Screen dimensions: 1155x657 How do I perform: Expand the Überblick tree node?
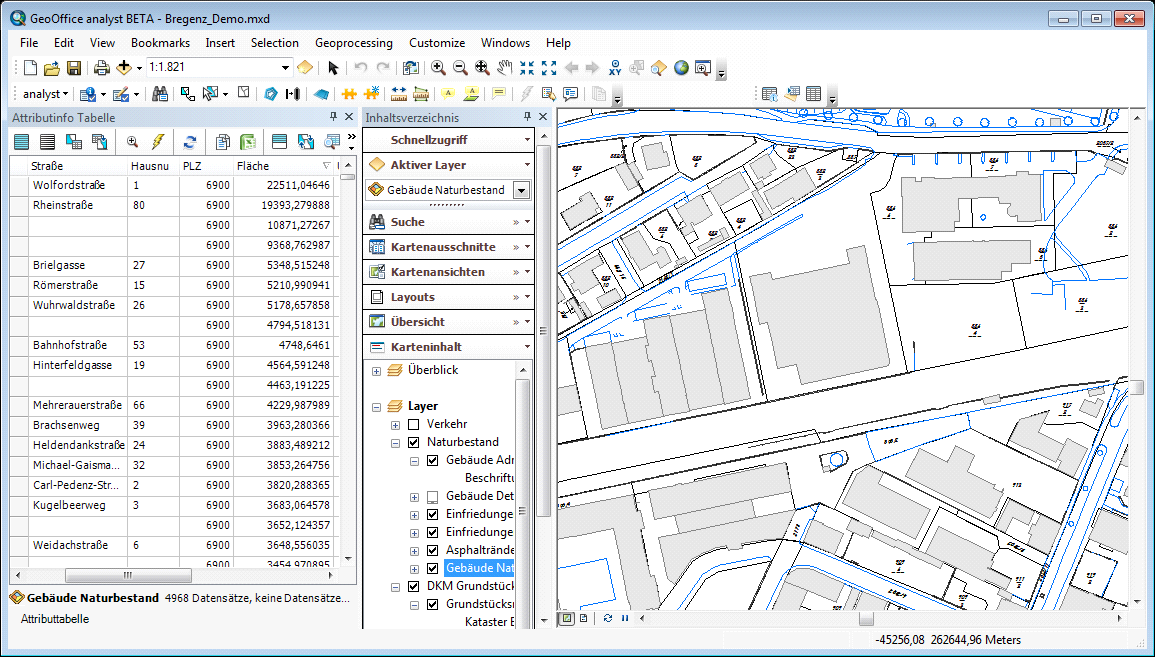377,371
